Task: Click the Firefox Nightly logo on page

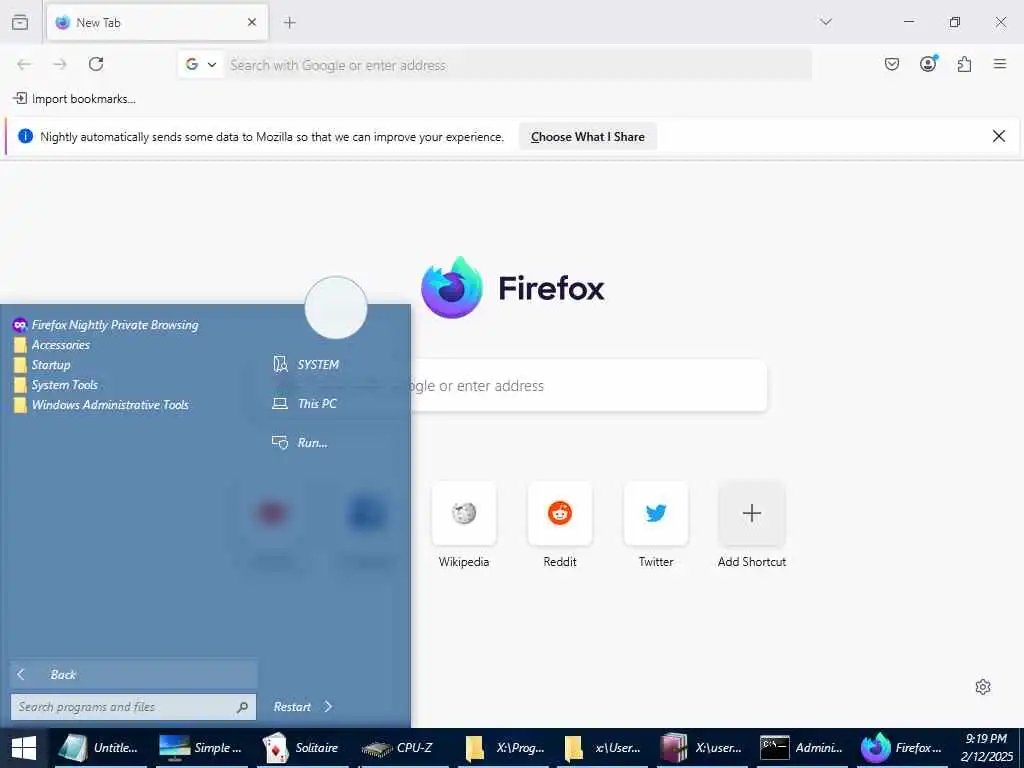Action: [x=451, y=287]
